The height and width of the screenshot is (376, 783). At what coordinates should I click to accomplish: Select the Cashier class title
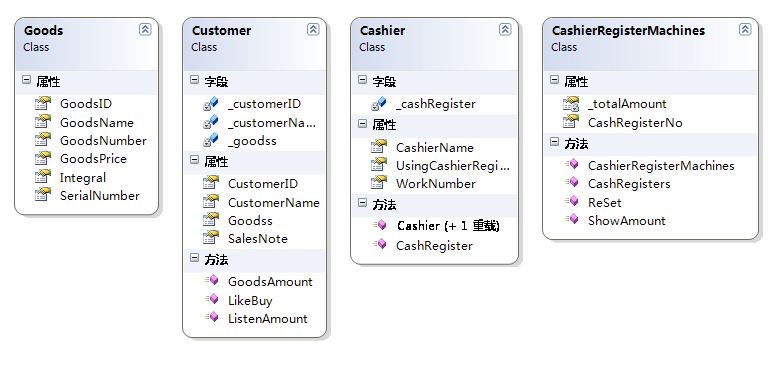click(382, 30)
